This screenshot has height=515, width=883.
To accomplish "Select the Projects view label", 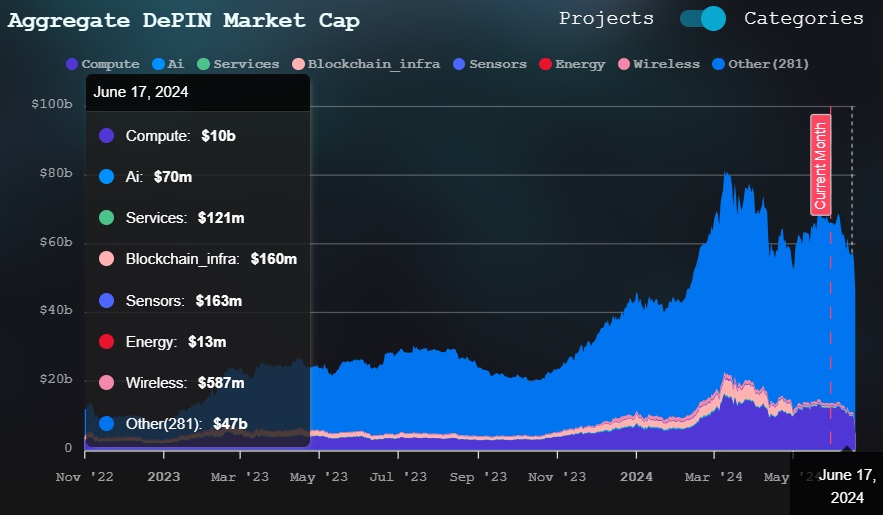I will click(x=606, y=18).
